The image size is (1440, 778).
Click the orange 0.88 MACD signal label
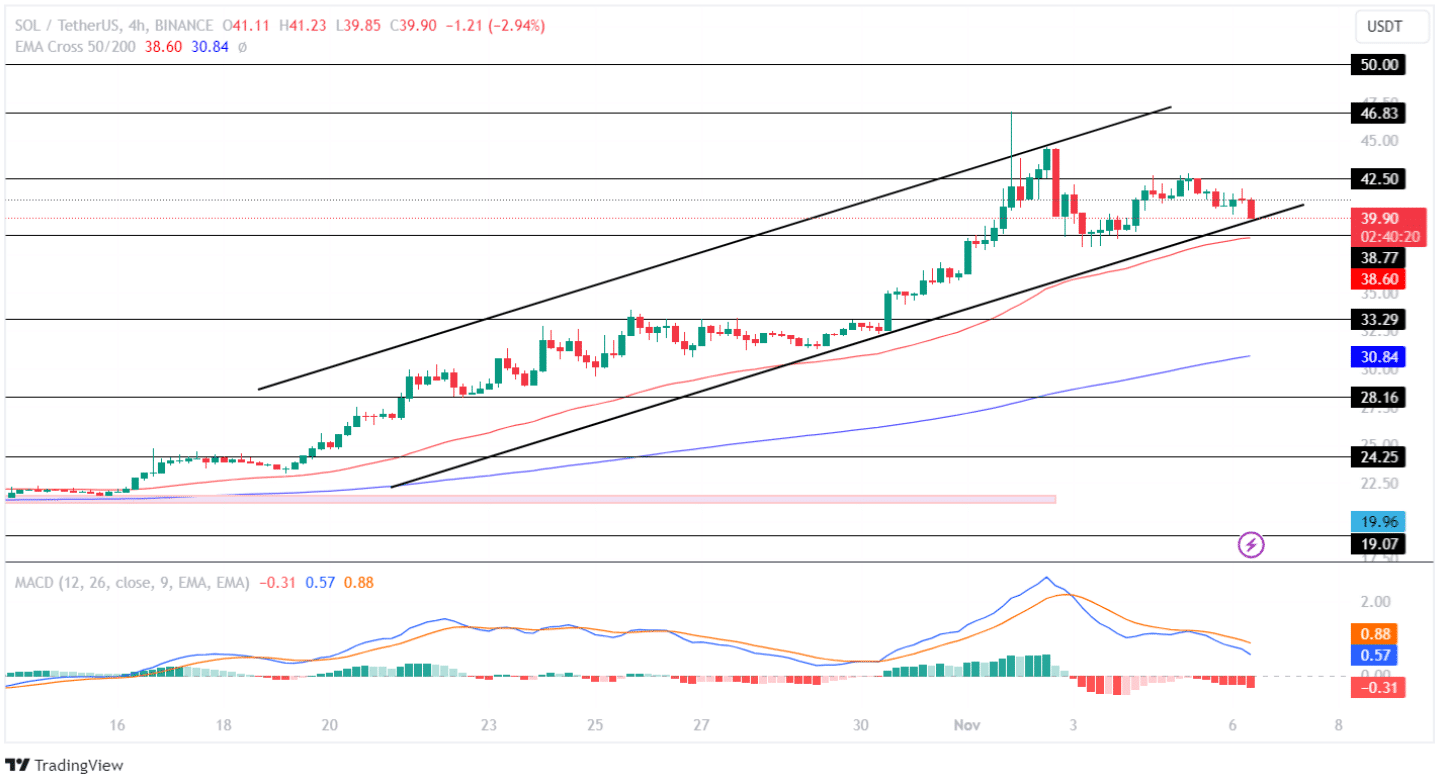[1377, 634]
